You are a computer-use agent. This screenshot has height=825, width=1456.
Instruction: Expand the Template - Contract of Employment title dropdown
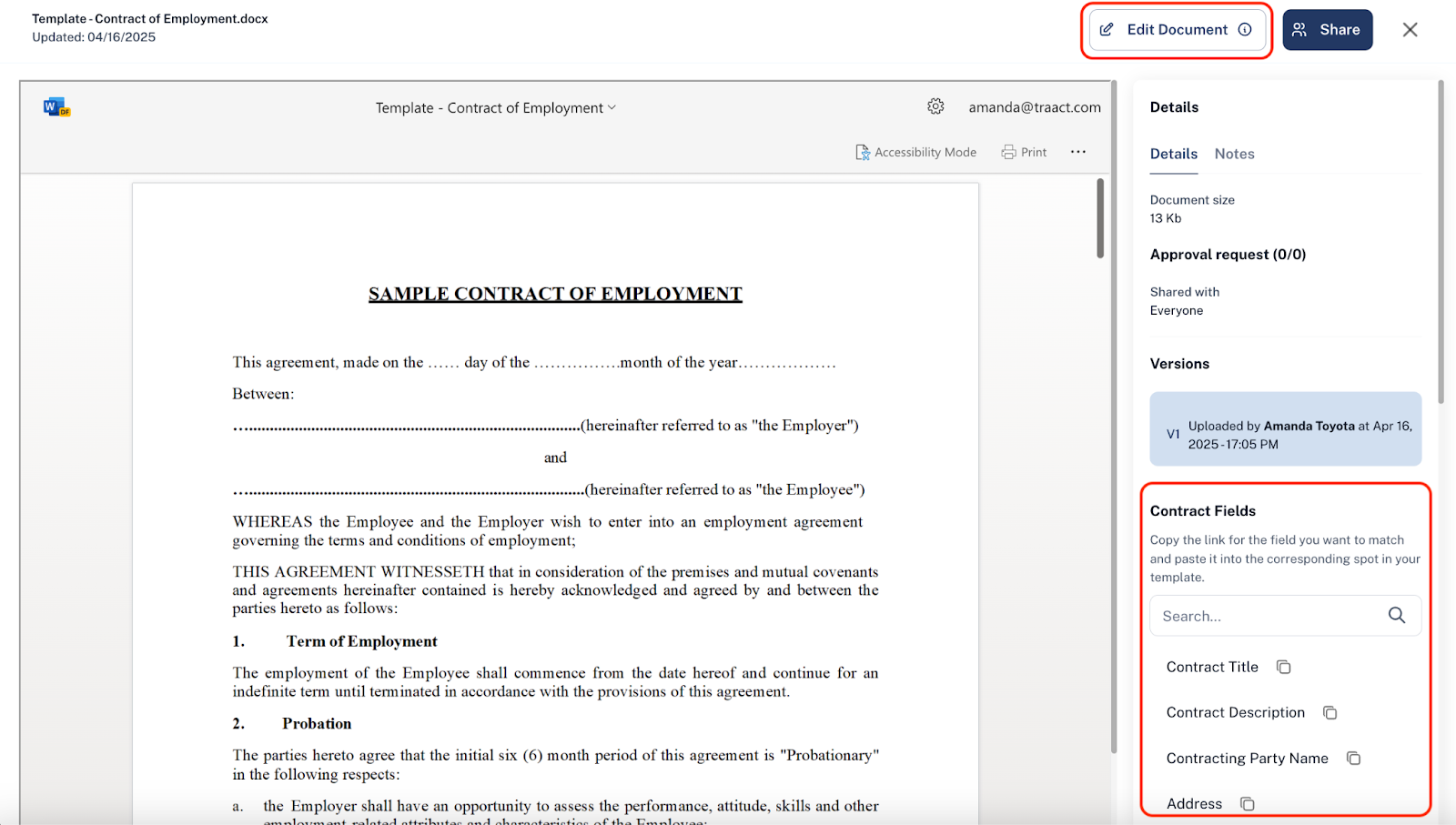(496, 107)
